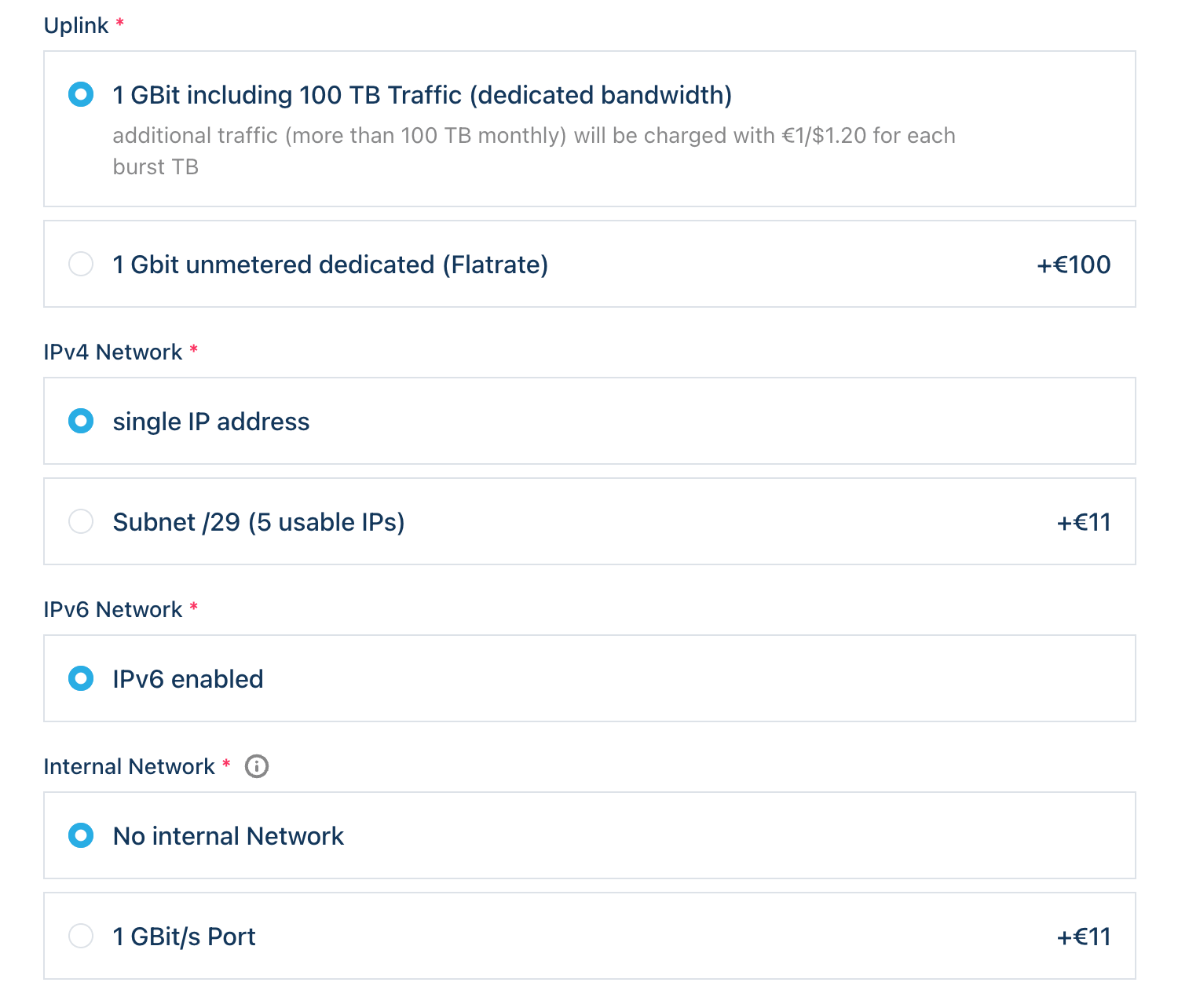
Task: Select single IP address radio button
Action: 81,421
